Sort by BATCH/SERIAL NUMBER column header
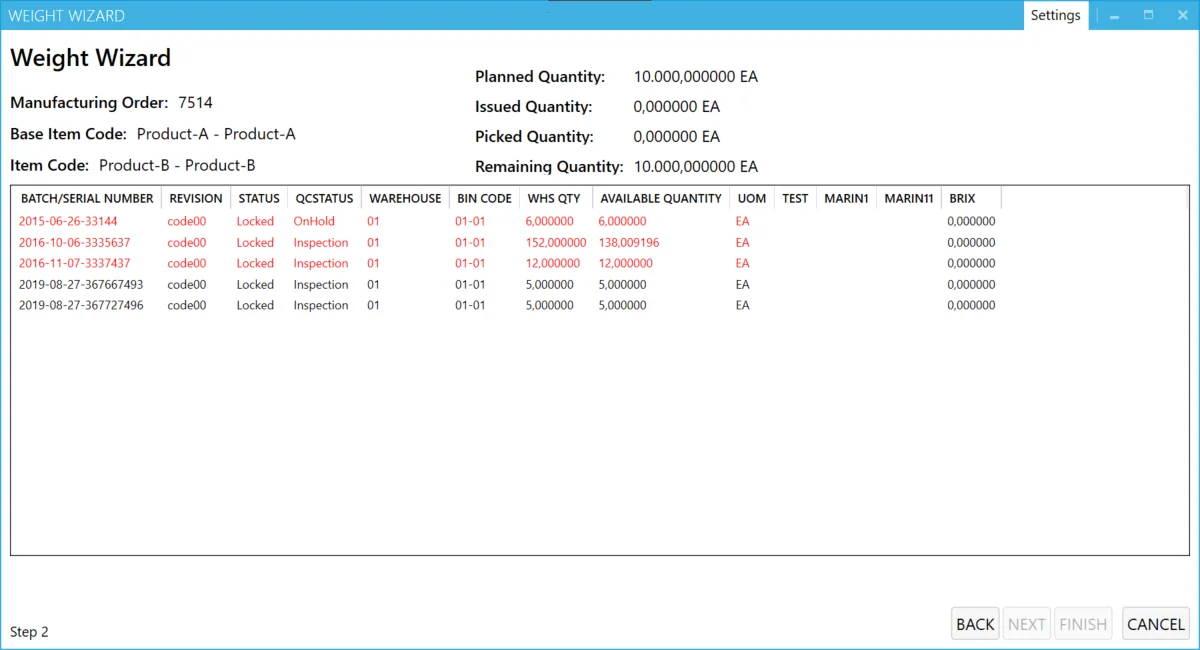This screenshot has width=1200, height=650. pyautogui.click(x=87, y=198)
